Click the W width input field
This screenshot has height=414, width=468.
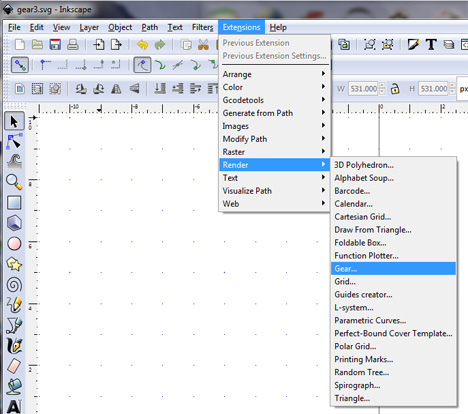pyautogui.click(x=363, y=89)
